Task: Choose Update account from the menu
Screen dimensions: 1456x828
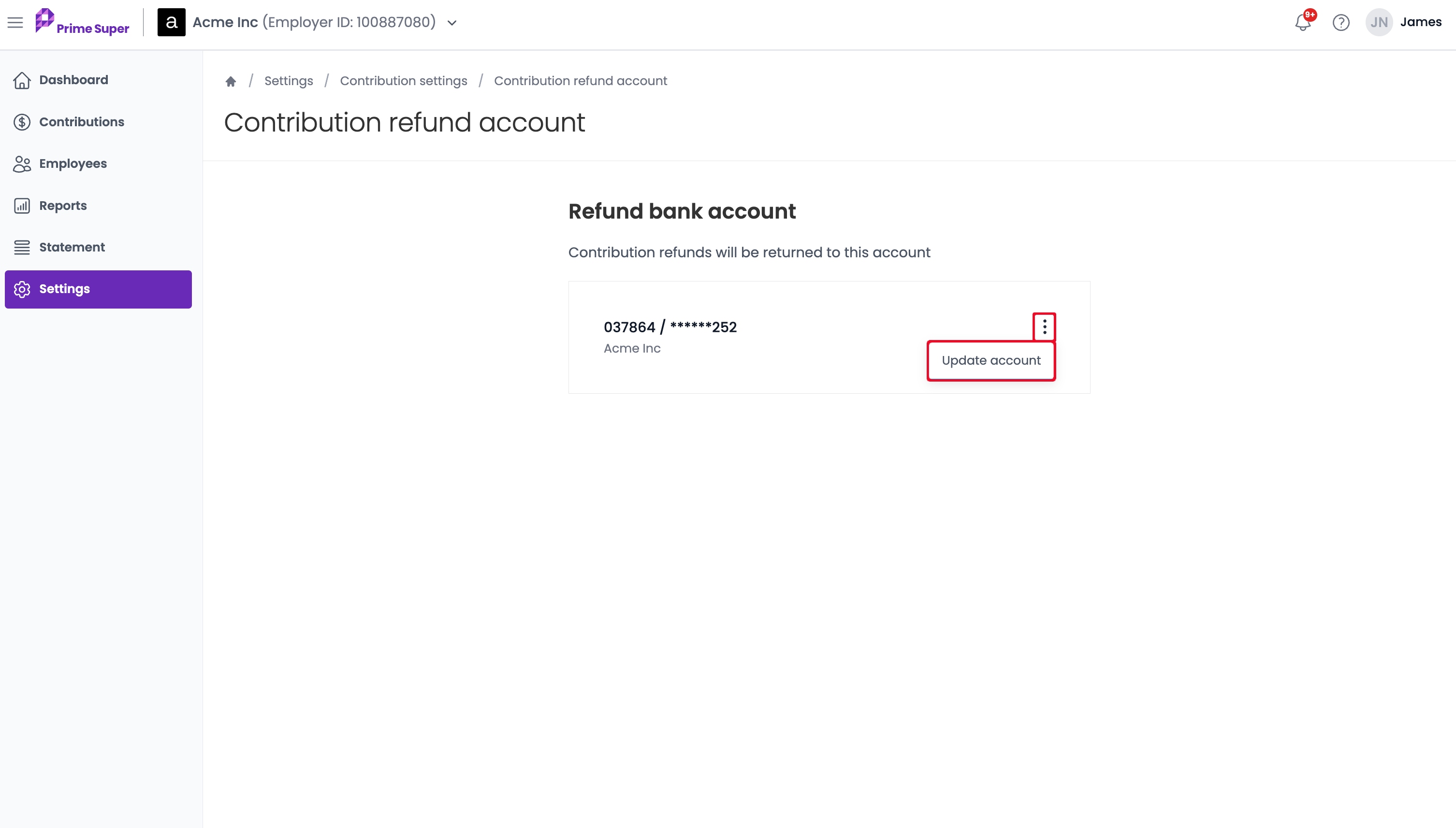Action: (991, 360)
